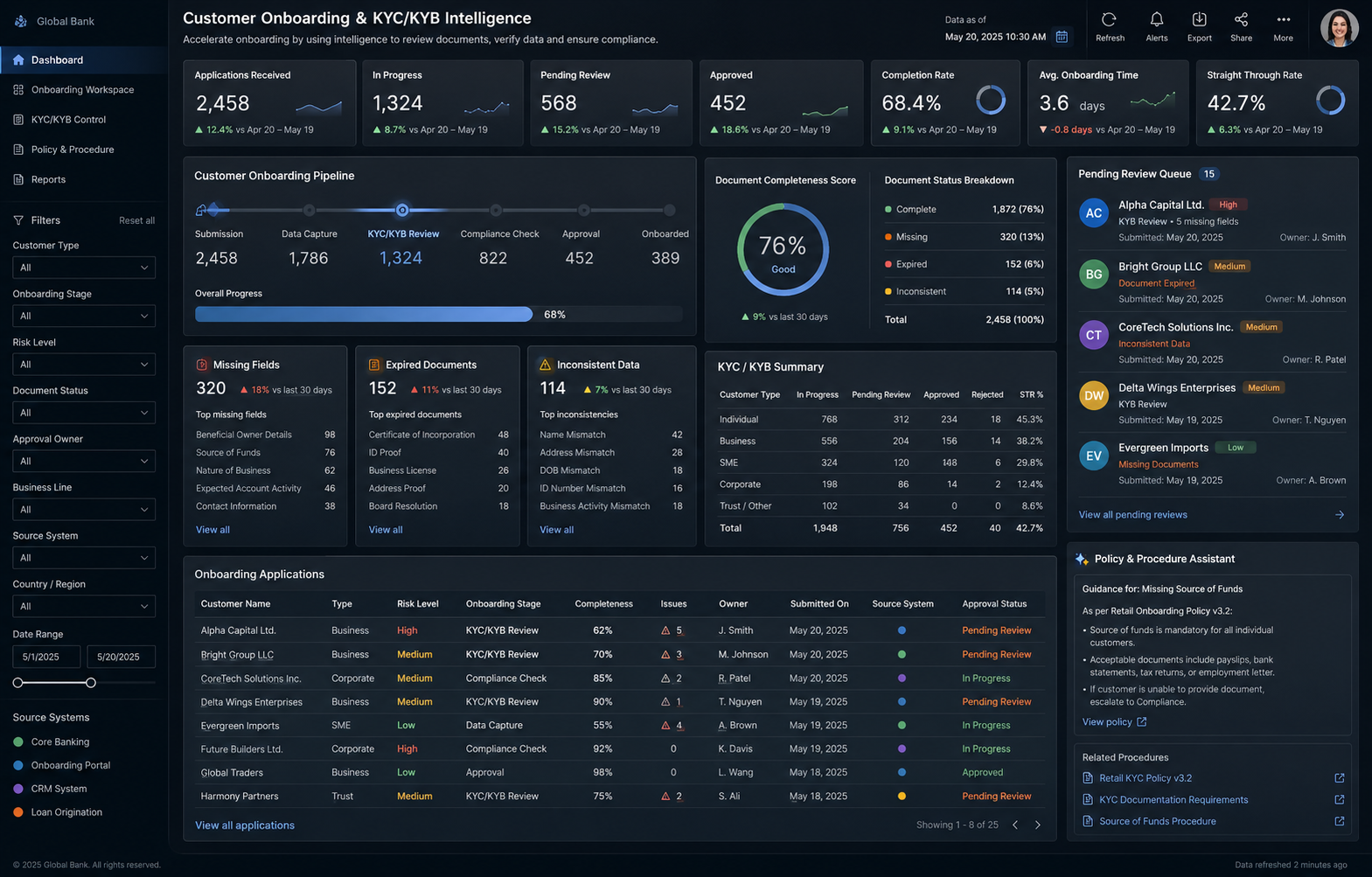The width and height of the screenshot is (1372, 877).
Task: Click the Share icon
Action: coord(1241,20)
